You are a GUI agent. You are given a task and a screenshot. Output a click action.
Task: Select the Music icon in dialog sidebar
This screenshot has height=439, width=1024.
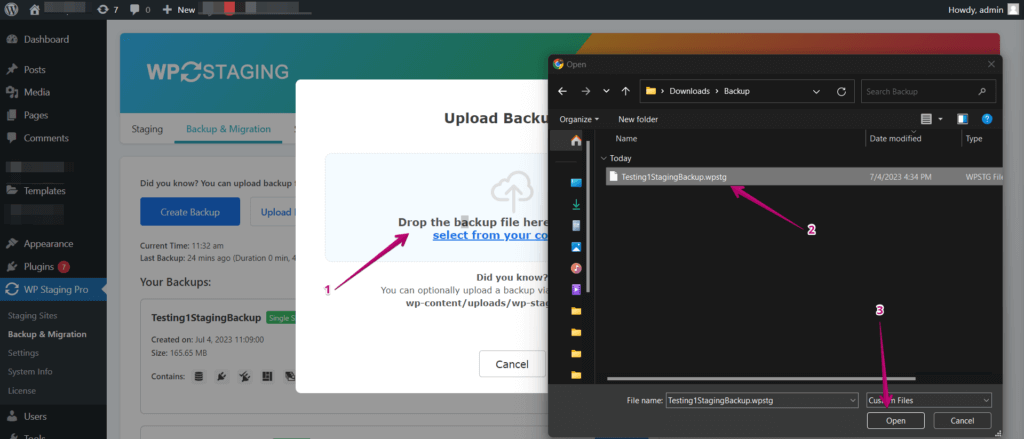click(576, 268)
